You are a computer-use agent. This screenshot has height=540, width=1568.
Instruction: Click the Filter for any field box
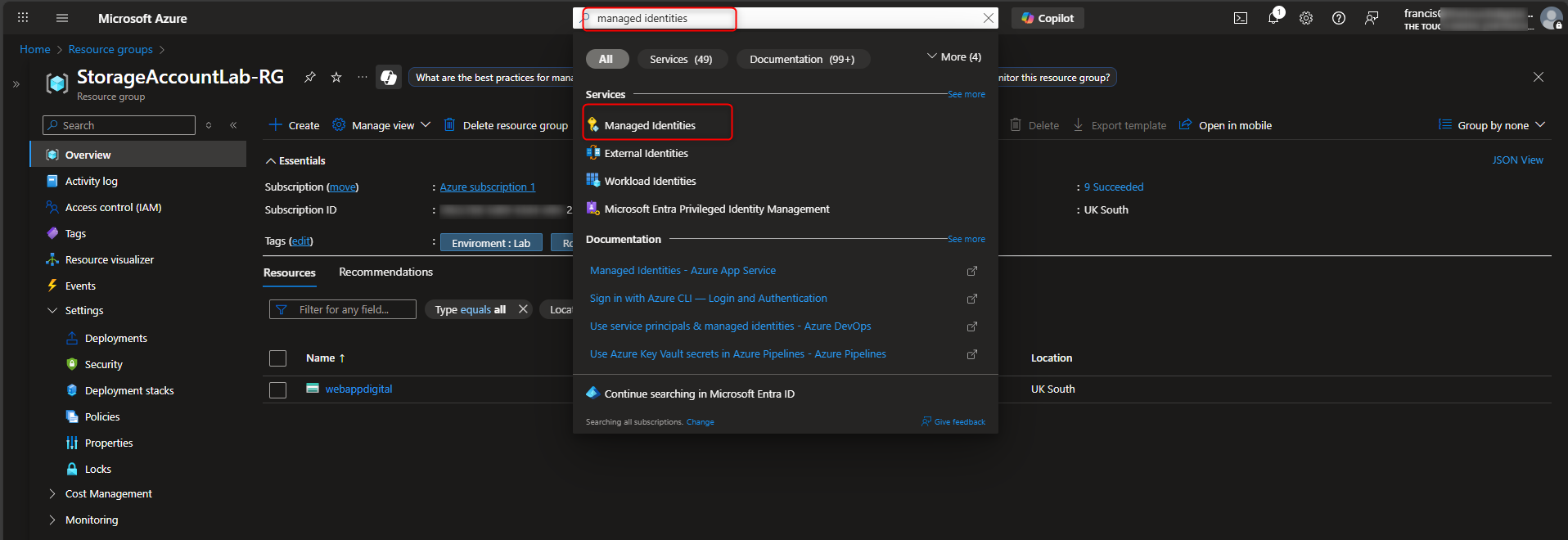pyautogui.click(x=343, y=309)
